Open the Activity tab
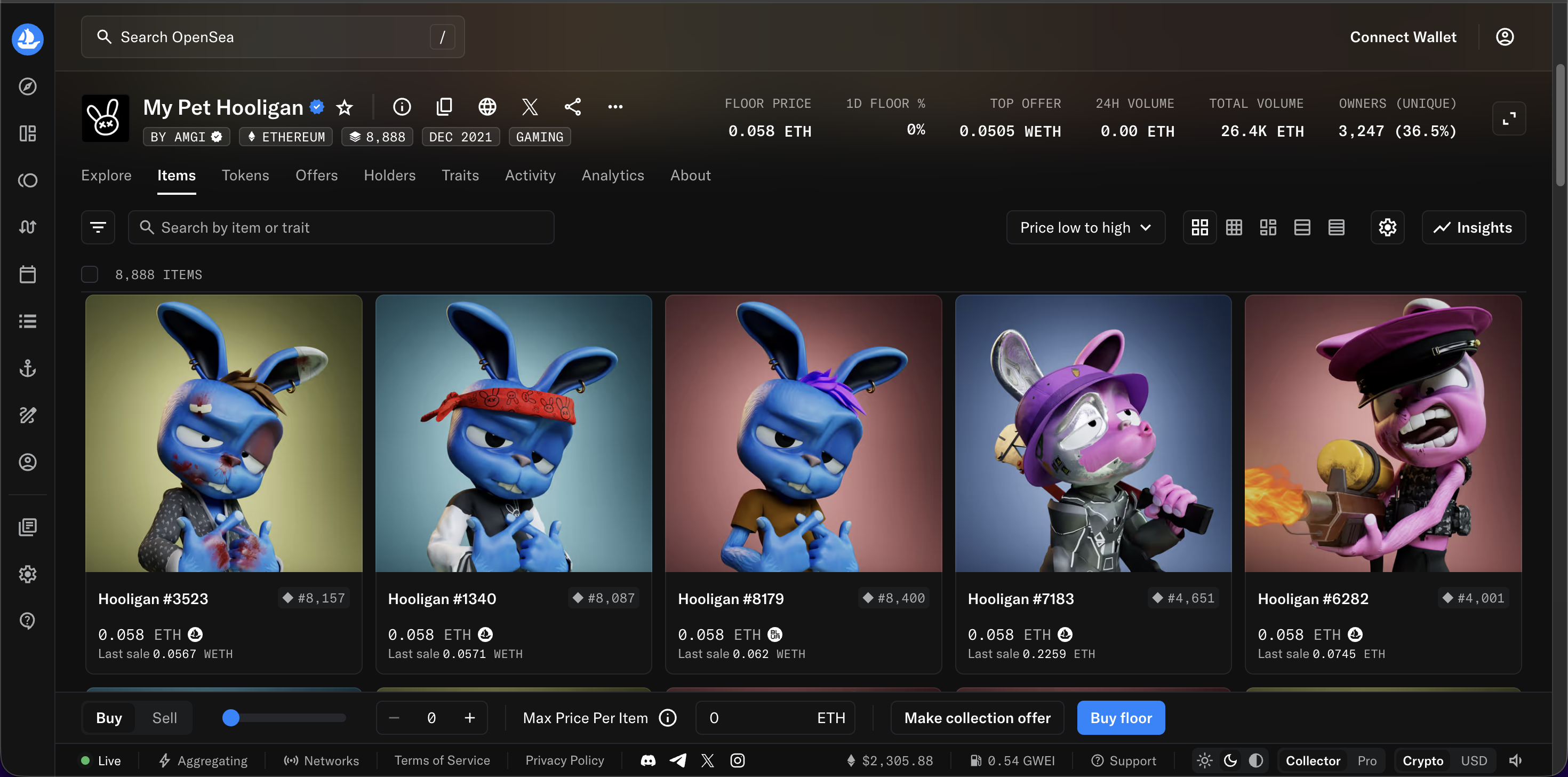The height and width of the screenshot is (777, 1568). click(530, 176)
